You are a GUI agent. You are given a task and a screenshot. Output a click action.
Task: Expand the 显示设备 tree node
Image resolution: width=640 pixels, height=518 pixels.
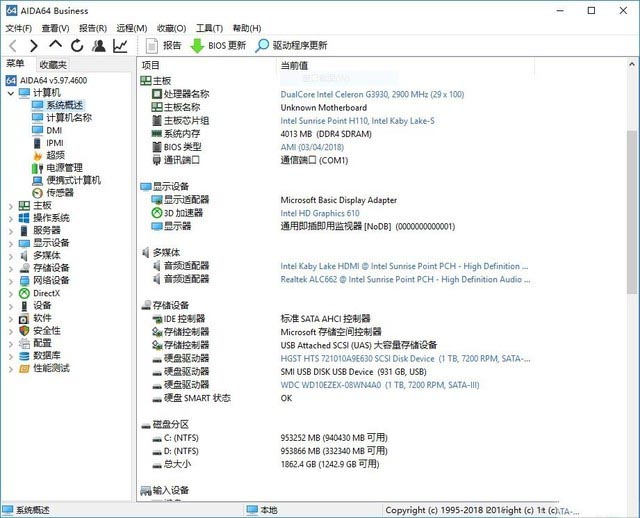(x=11, y=244)
